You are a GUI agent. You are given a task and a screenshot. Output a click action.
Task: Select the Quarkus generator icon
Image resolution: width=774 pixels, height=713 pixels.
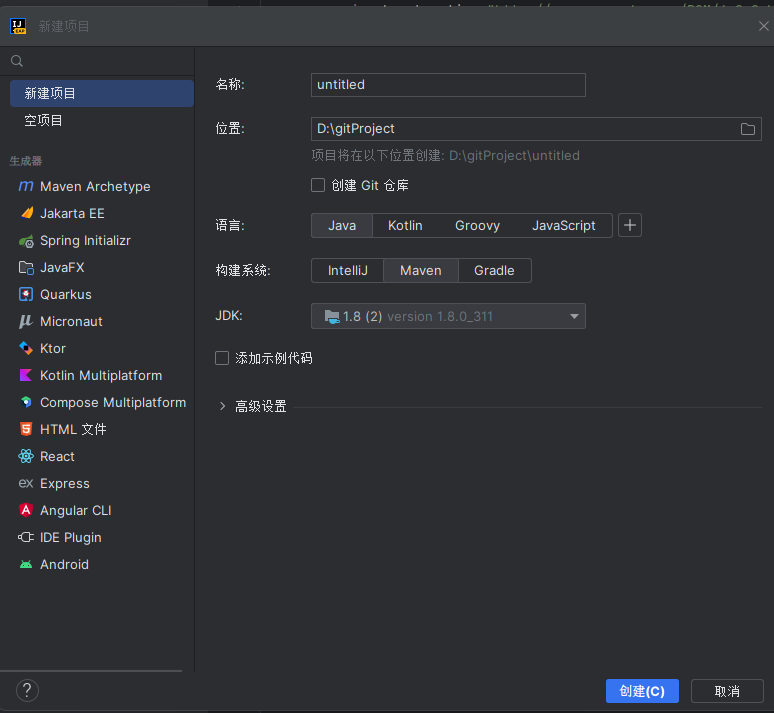click(x=26, y=295)
